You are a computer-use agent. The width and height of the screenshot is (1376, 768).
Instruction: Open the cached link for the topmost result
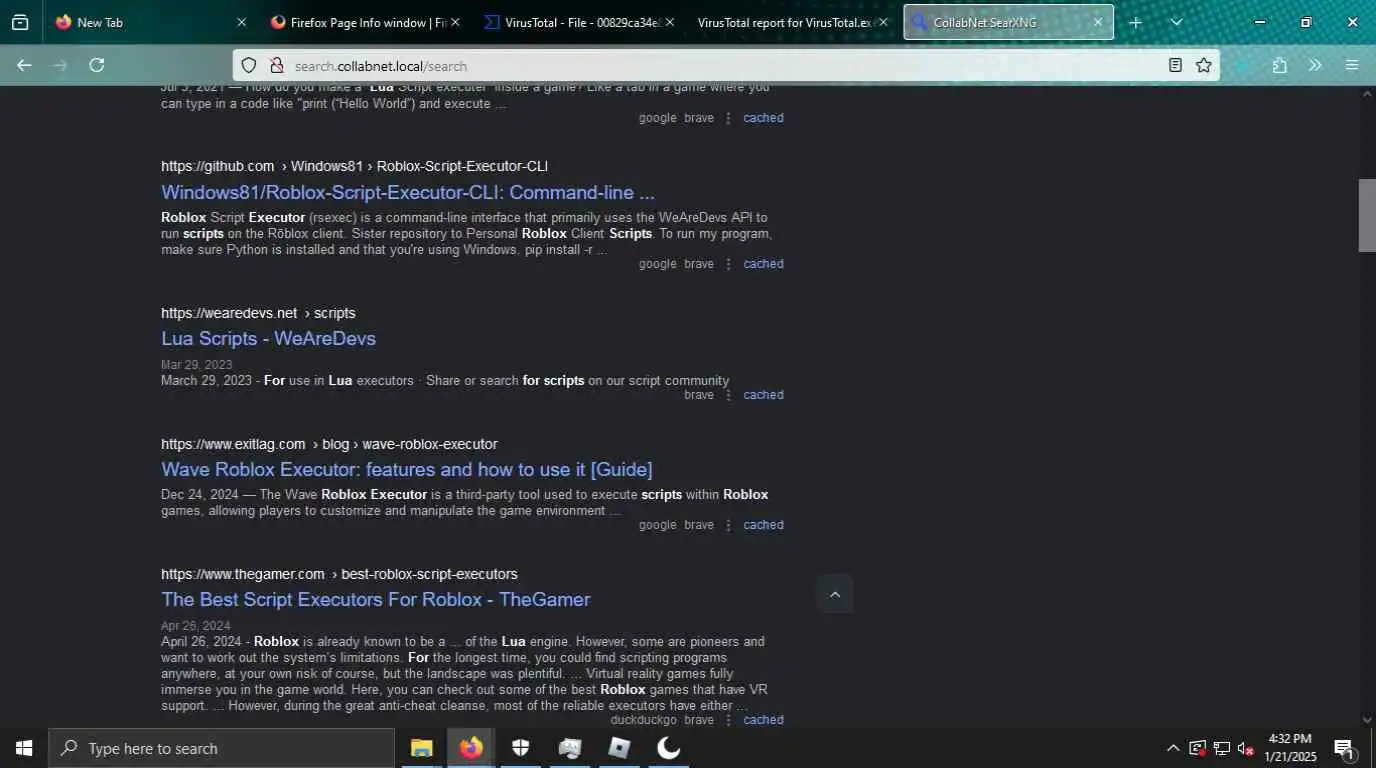click(763, 118)
